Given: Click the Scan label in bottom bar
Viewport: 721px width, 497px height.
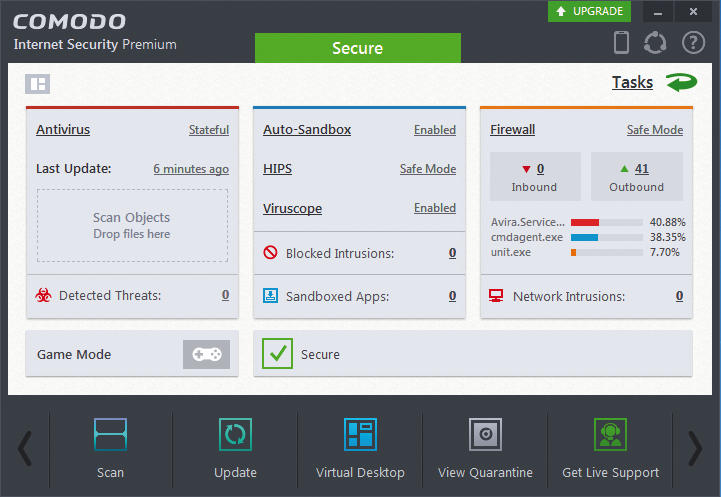Looking at the screenshot, I should (x=110, y=473).
